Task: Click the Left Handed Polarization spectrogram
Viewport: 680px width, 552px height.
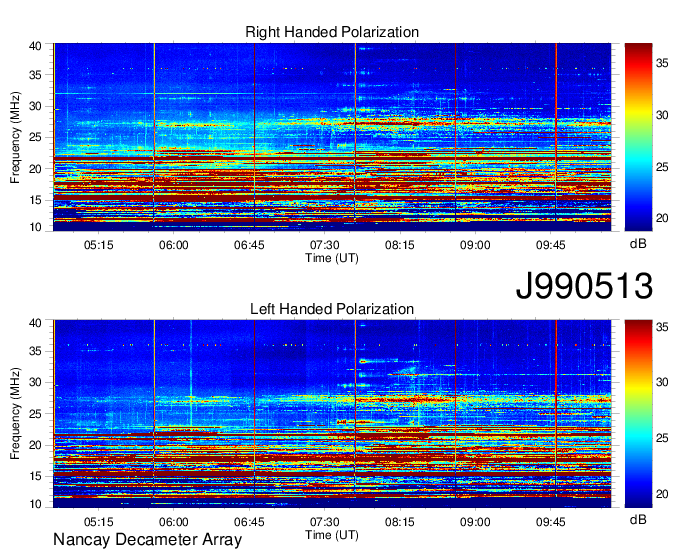Action: pos(332,414)
